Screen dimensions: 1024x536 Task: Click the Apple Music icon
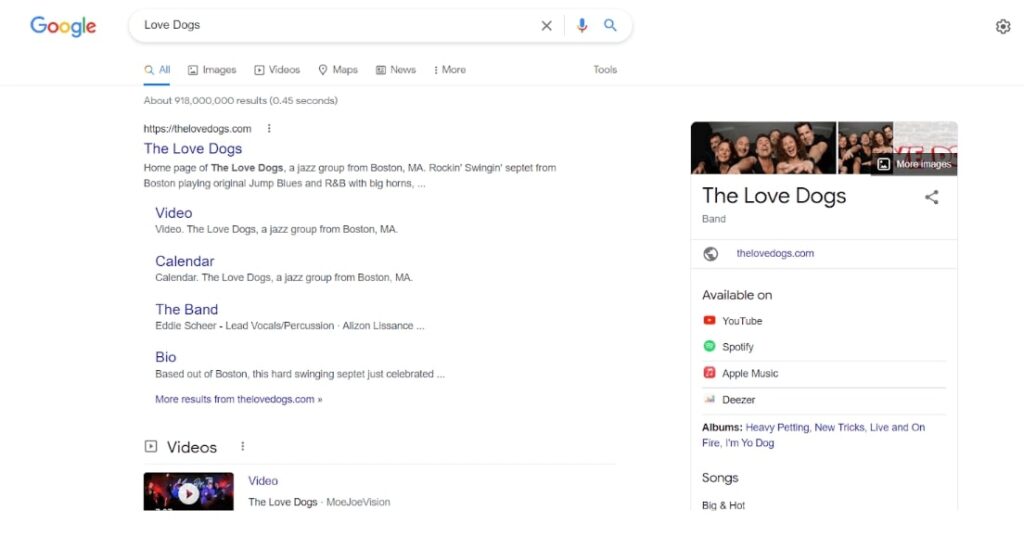coord(709,373)
